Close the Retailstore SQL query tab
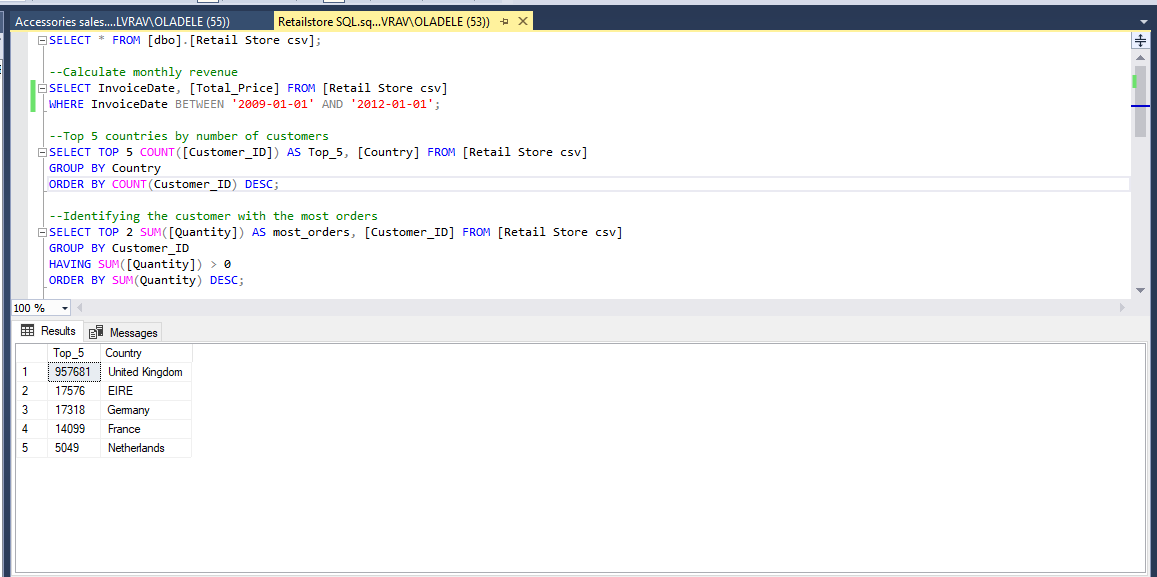Screen dimensions: 1157x577 coord(522,21)
